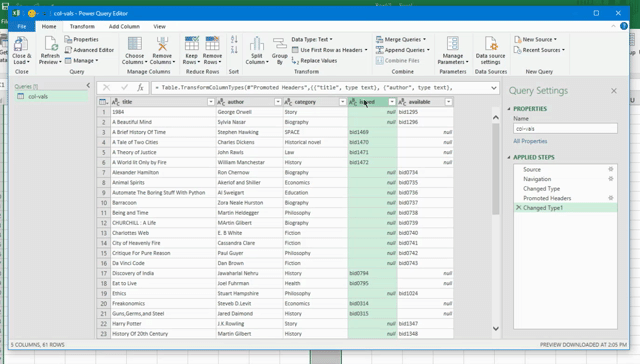Select the col-vals query

51,96
